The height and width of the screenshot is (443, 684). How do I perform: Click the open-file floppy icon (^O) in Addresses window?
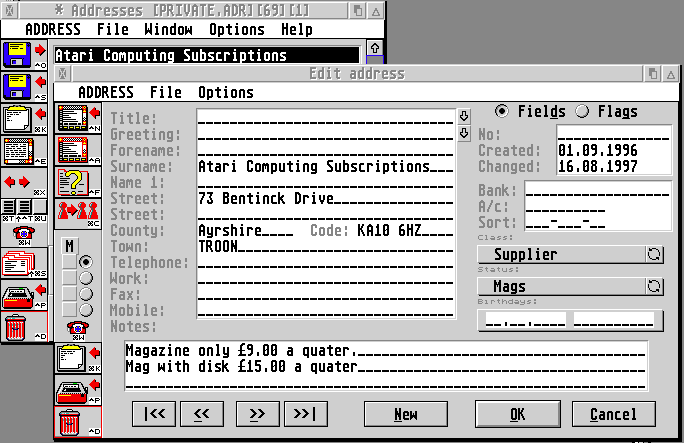[24, 55]
